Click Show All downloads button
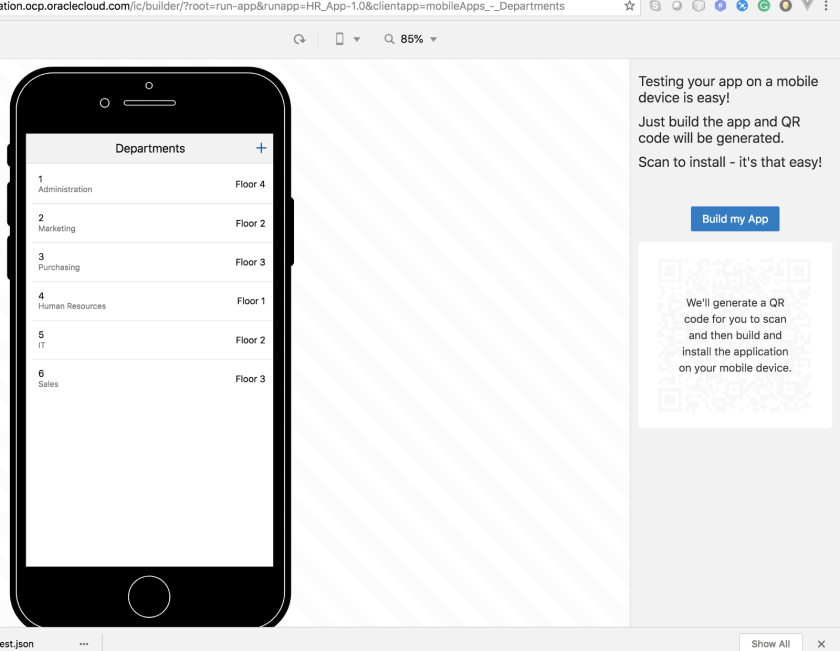This screenshot has height=651, width=840. point(770,644)
